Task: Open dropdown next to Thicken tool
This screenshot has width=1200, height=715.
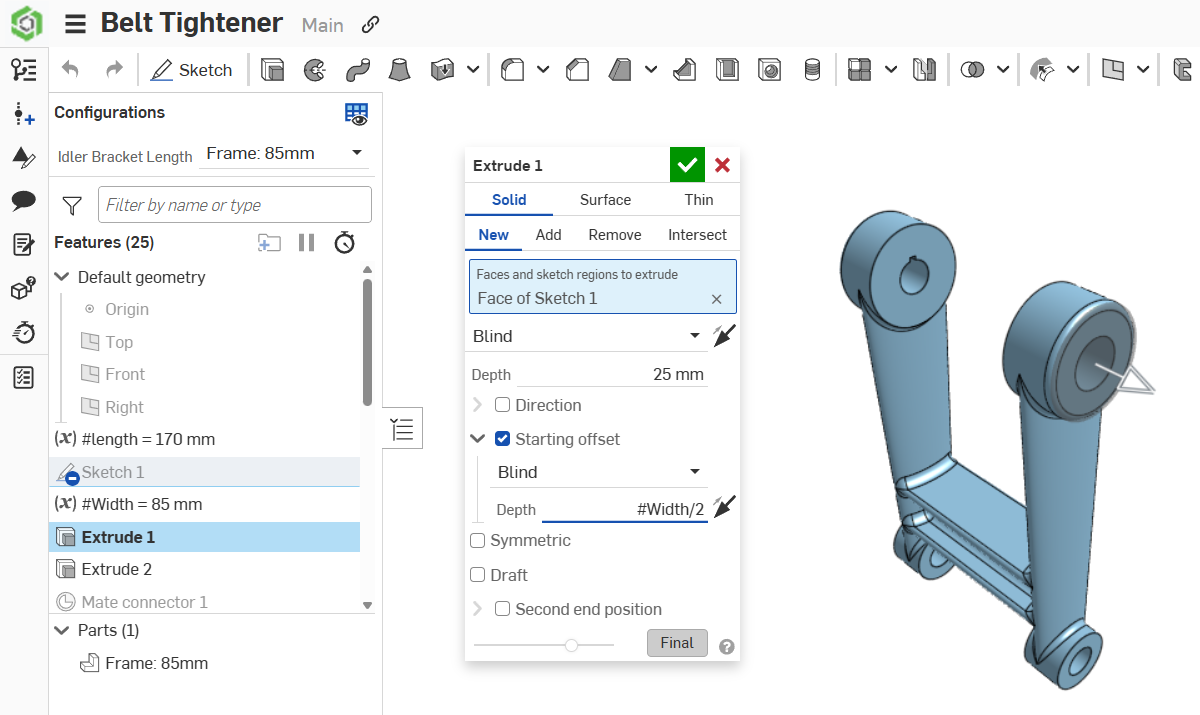Action: pos(472,70)
